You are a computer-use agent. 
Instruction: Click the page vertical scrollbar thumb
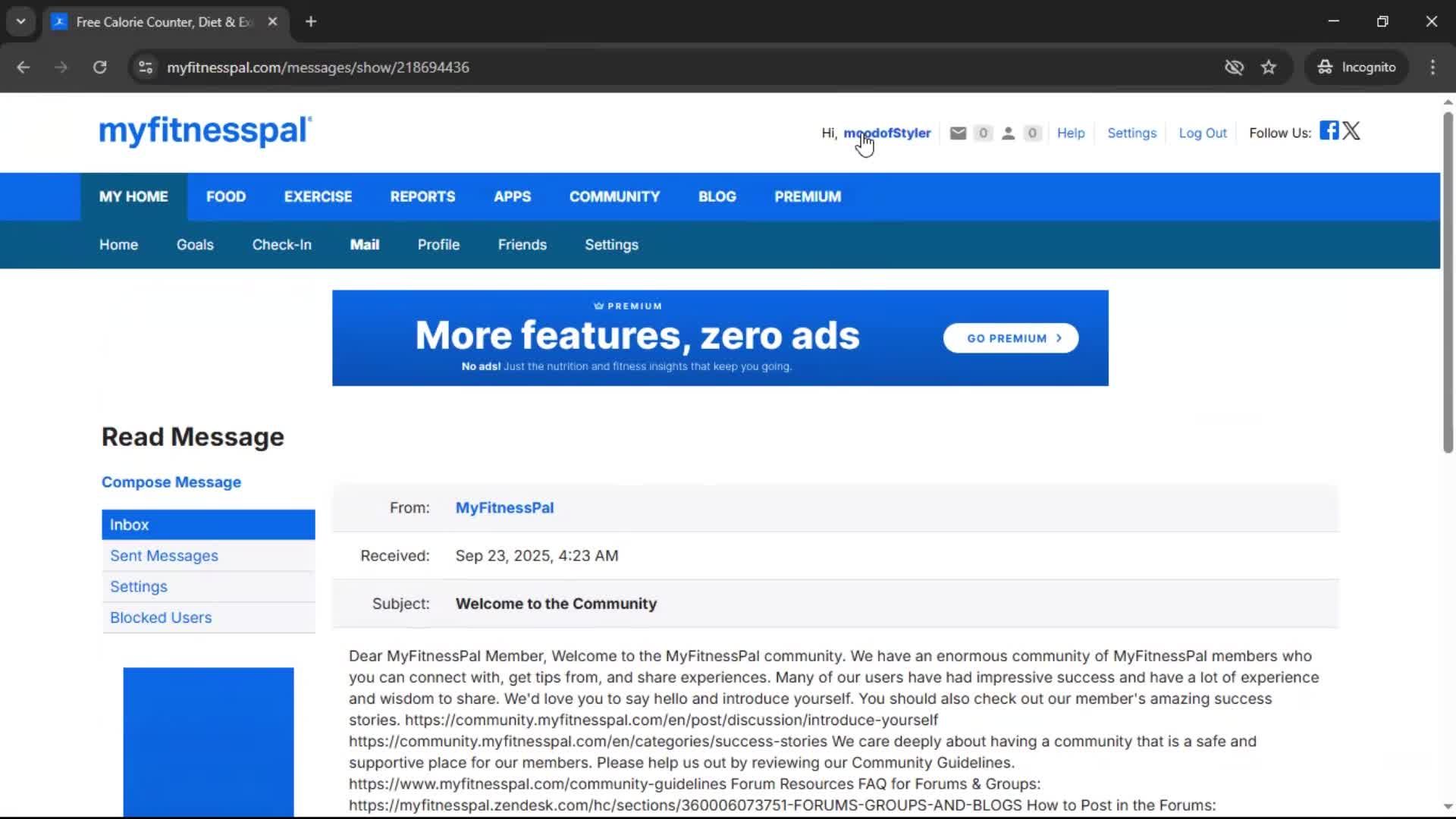point(1448,282)
